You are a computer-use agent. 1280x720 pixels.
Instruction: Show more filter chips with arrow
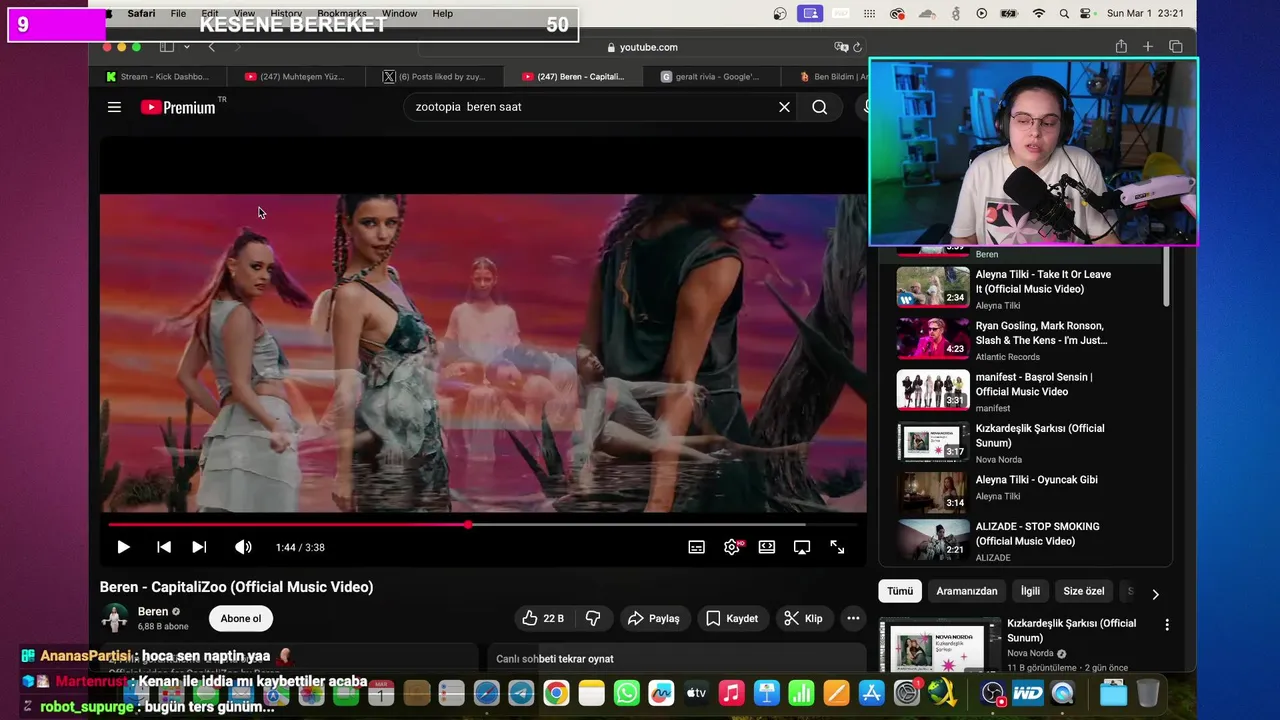point(1155,594)
